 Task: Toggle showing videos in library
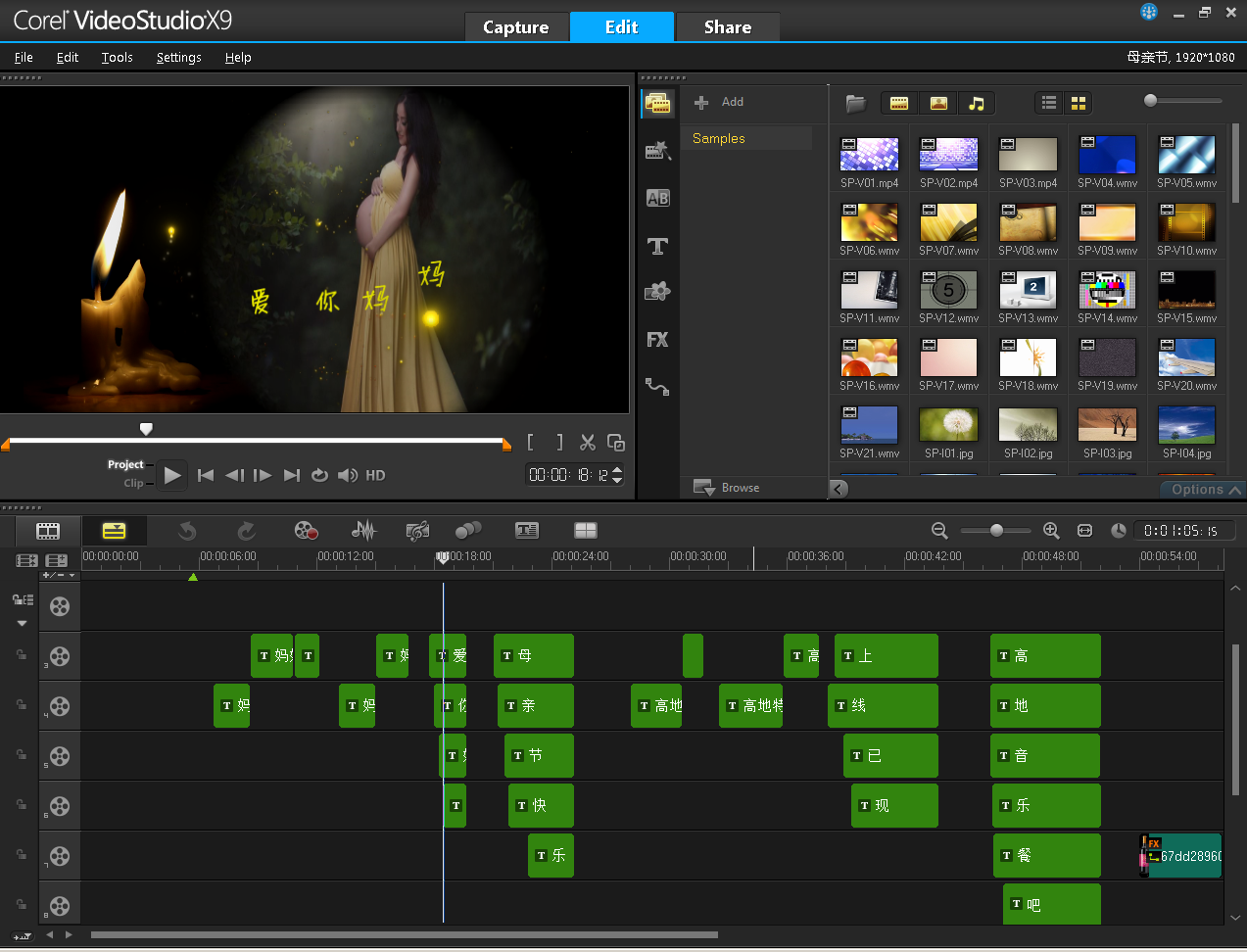[x=899, y=103]
